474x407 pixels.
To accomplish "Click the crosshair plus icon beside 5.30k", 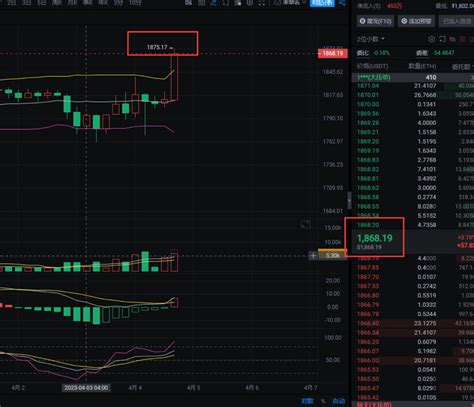I will (313, 256).
